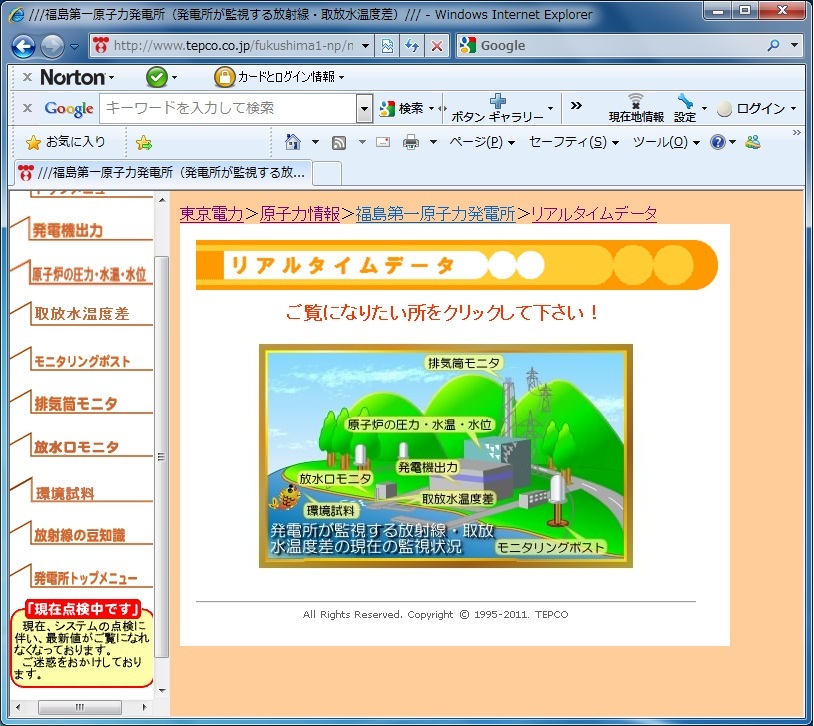The width and height of the screenshot is (814, 726).
Task: Click the browser Forward arrow button
Action: (x=52, y=46)
